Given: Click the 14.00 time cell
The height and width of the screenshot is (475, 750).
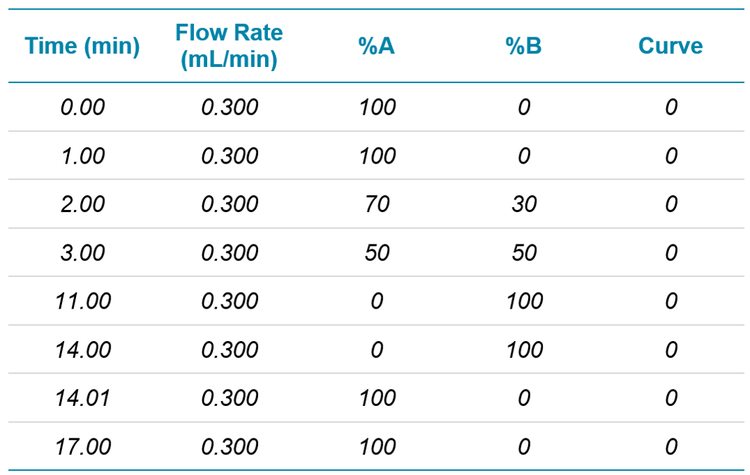Looking at the screenshot, I should coord(82,350).
